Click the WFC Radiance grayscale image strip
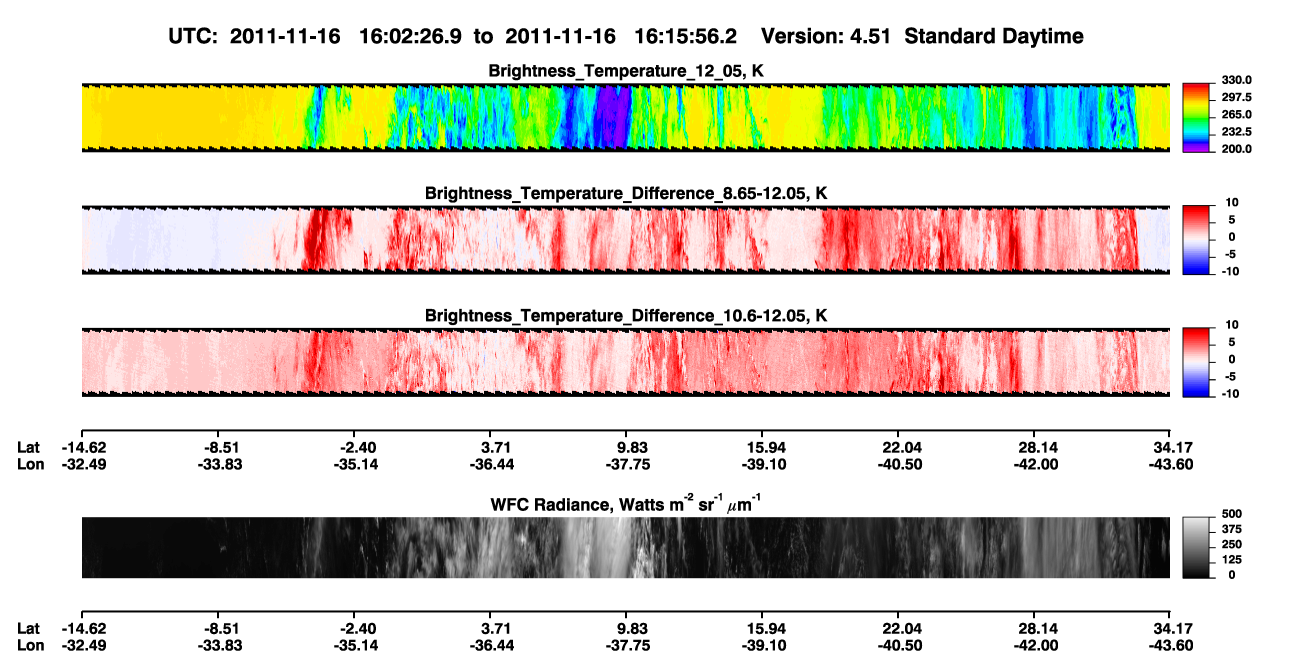 click(625, 548)
